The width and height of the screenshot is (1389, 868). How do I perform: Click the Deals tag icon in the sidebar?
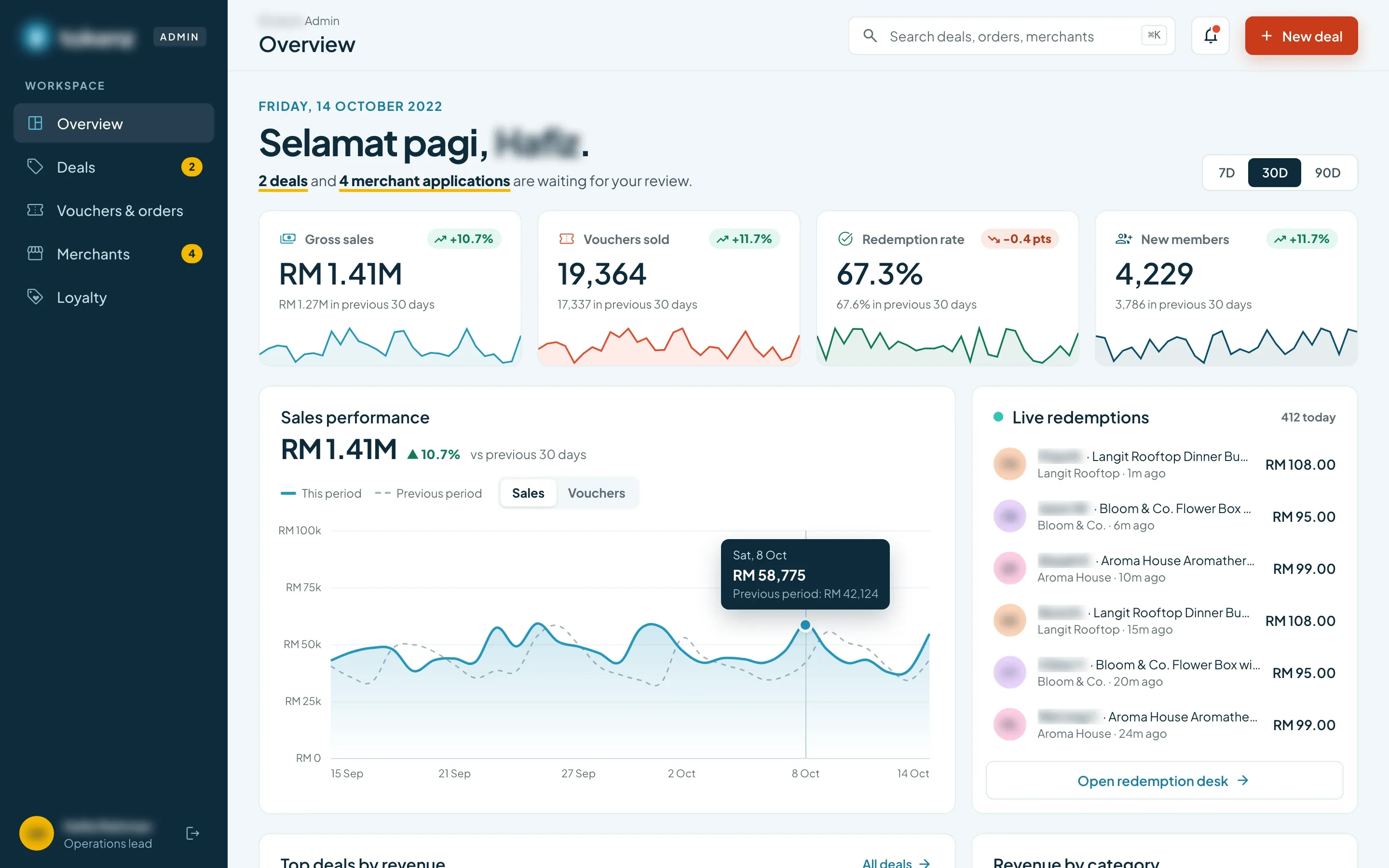click(x=35, y=166)
